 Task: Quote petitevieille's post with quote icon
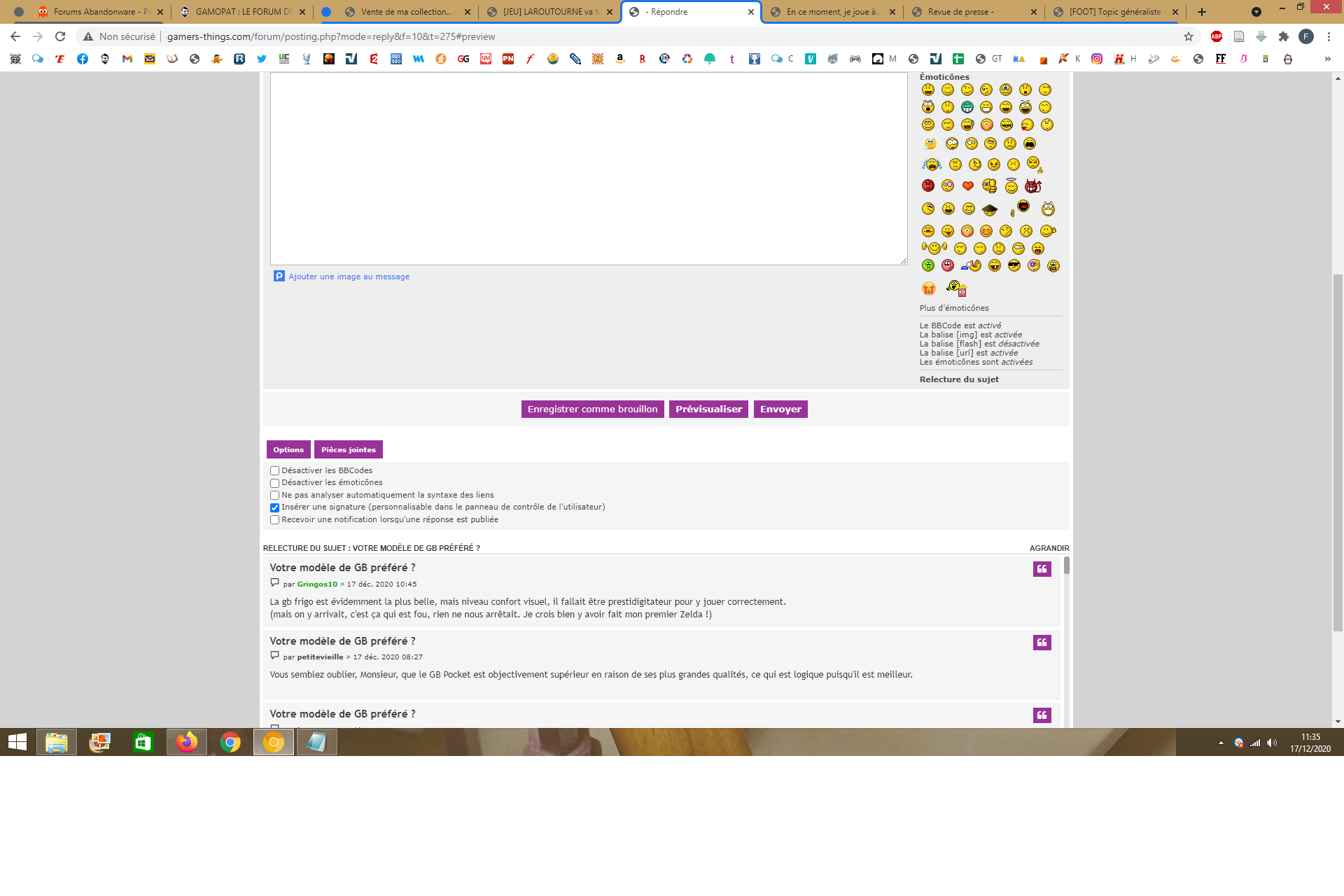(1042, 643)
